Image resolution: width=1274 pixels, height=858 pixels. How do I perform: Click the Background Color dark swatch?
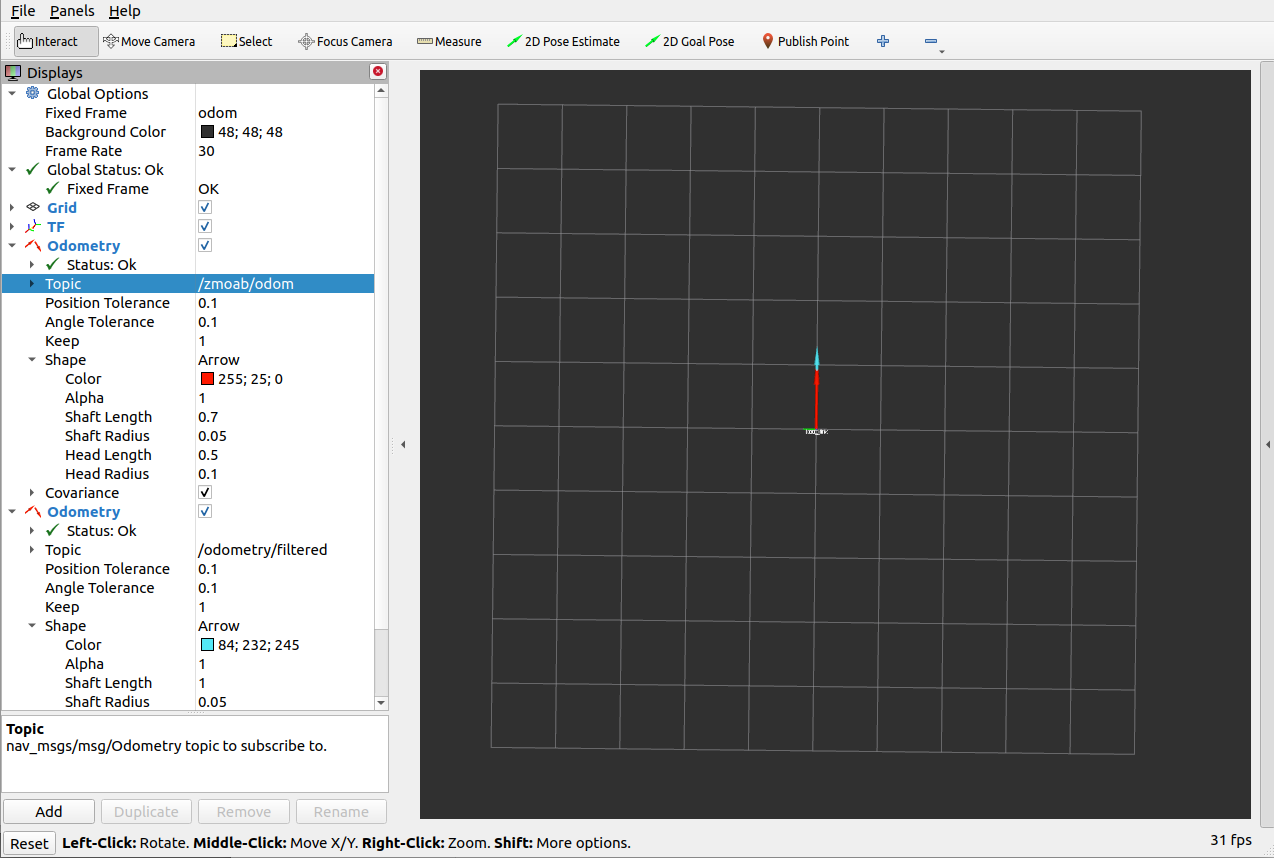[x=207, y=132]
